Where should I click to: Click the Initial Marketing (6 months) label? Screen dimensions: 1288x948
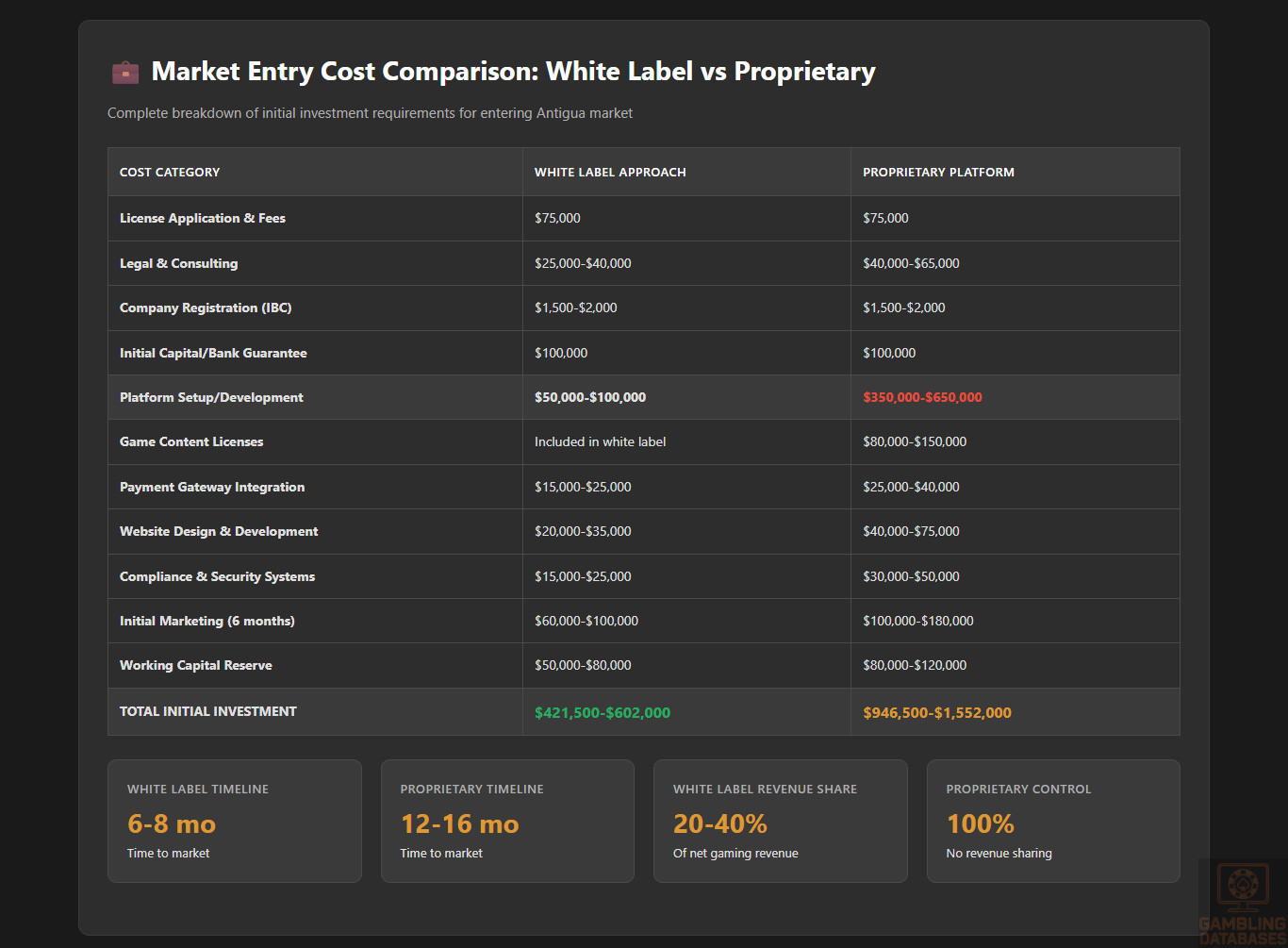tap(207, 621)
